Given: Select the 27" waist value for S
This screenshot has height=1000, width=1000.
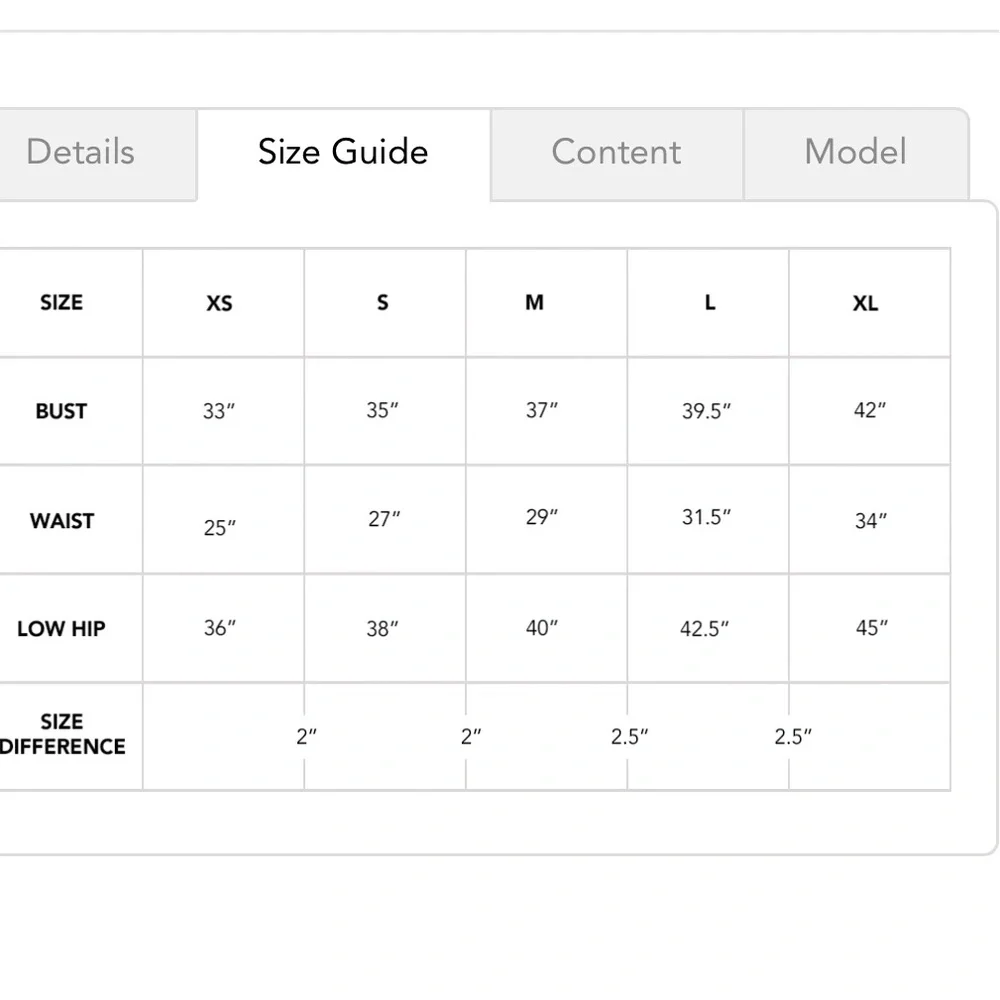Looking at the screenshot, I should pos(384,519).
